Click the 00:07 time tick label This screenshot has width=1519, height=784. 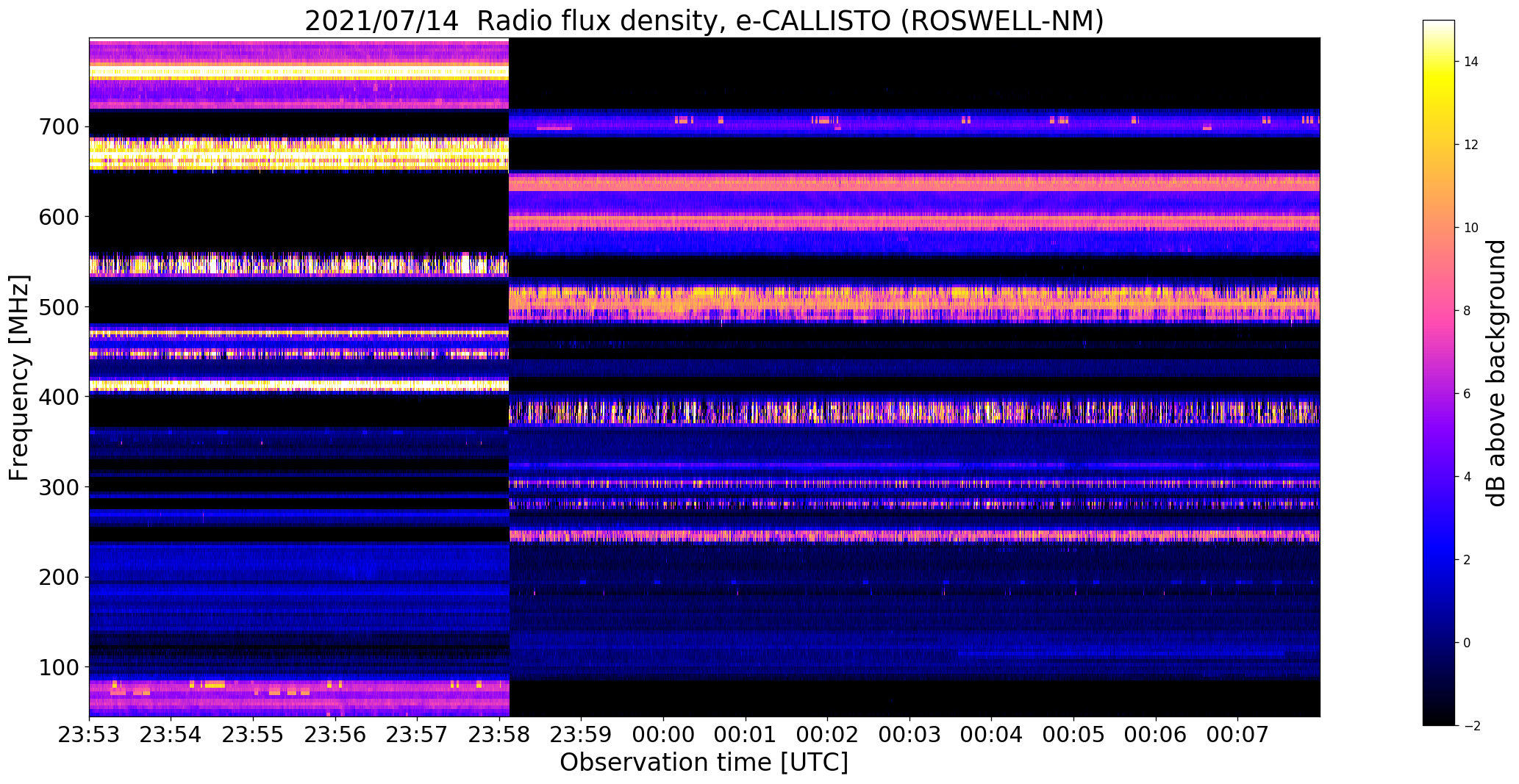(x=1238, y=734)
